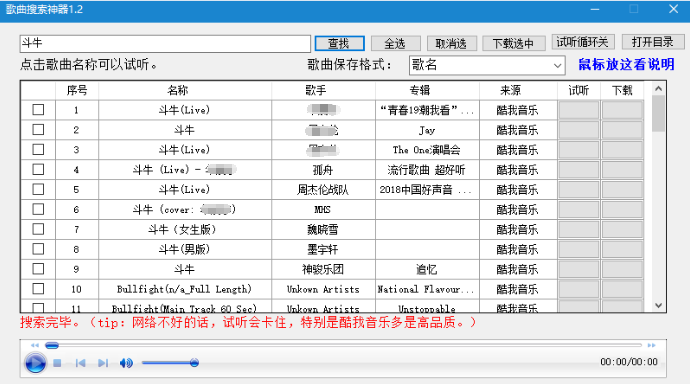Click song name 斗牛(女生版)
This screenshot has width=690, height=384.
click(182, 230)
